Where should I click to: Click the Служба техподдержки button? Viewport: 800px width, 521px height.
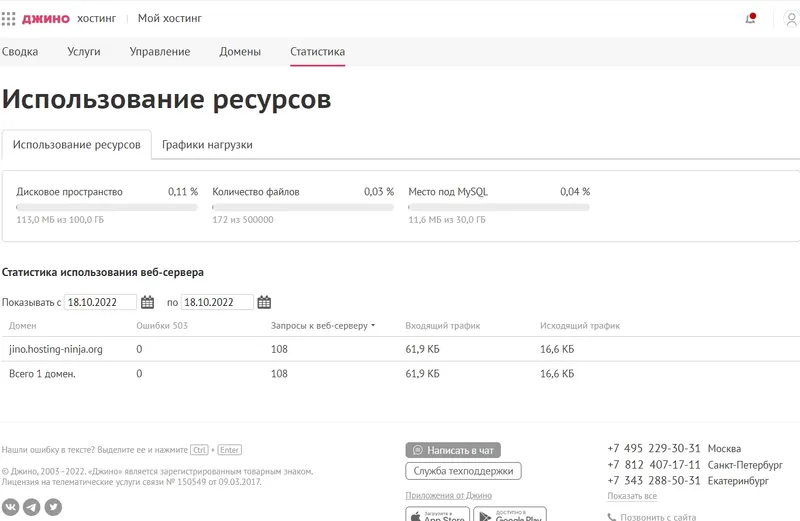(463, 471)
